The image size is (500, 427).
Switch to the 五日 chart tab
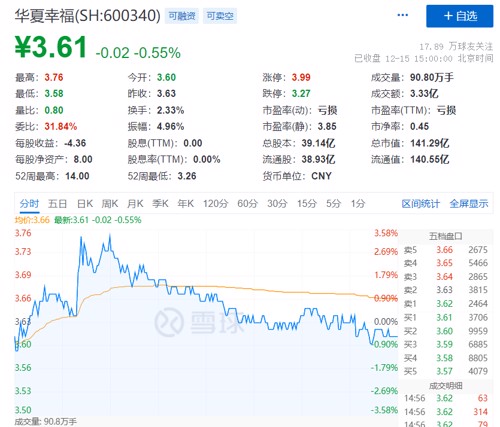tap(57, 203)
